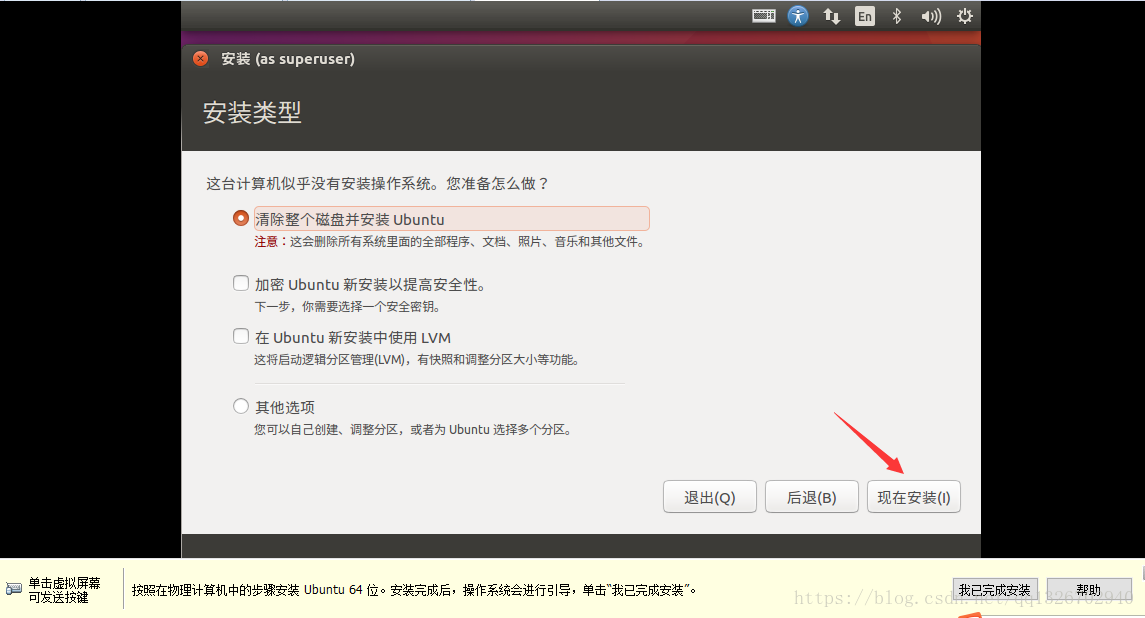
Task: Open the keyboard indicator in top panel
Action: (x=764, y=16)
